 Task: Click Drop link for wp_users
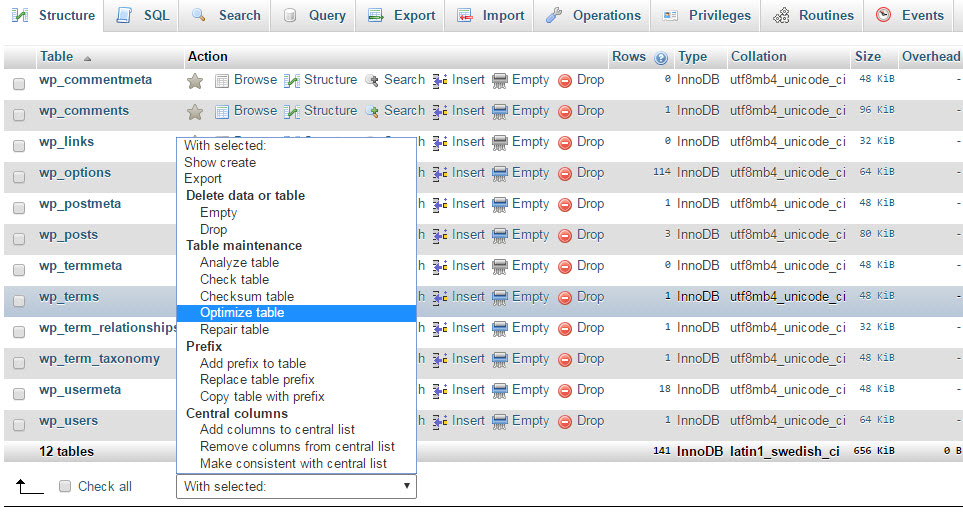point(590,421)
